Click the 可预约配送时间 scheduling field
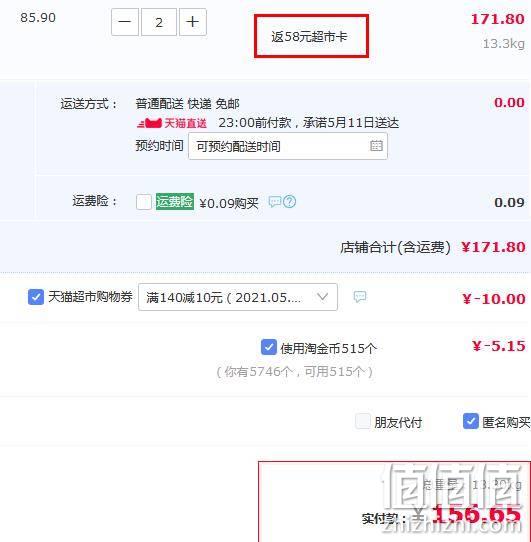The height and width of the screenshot is (542, 531). click(288, 147)
